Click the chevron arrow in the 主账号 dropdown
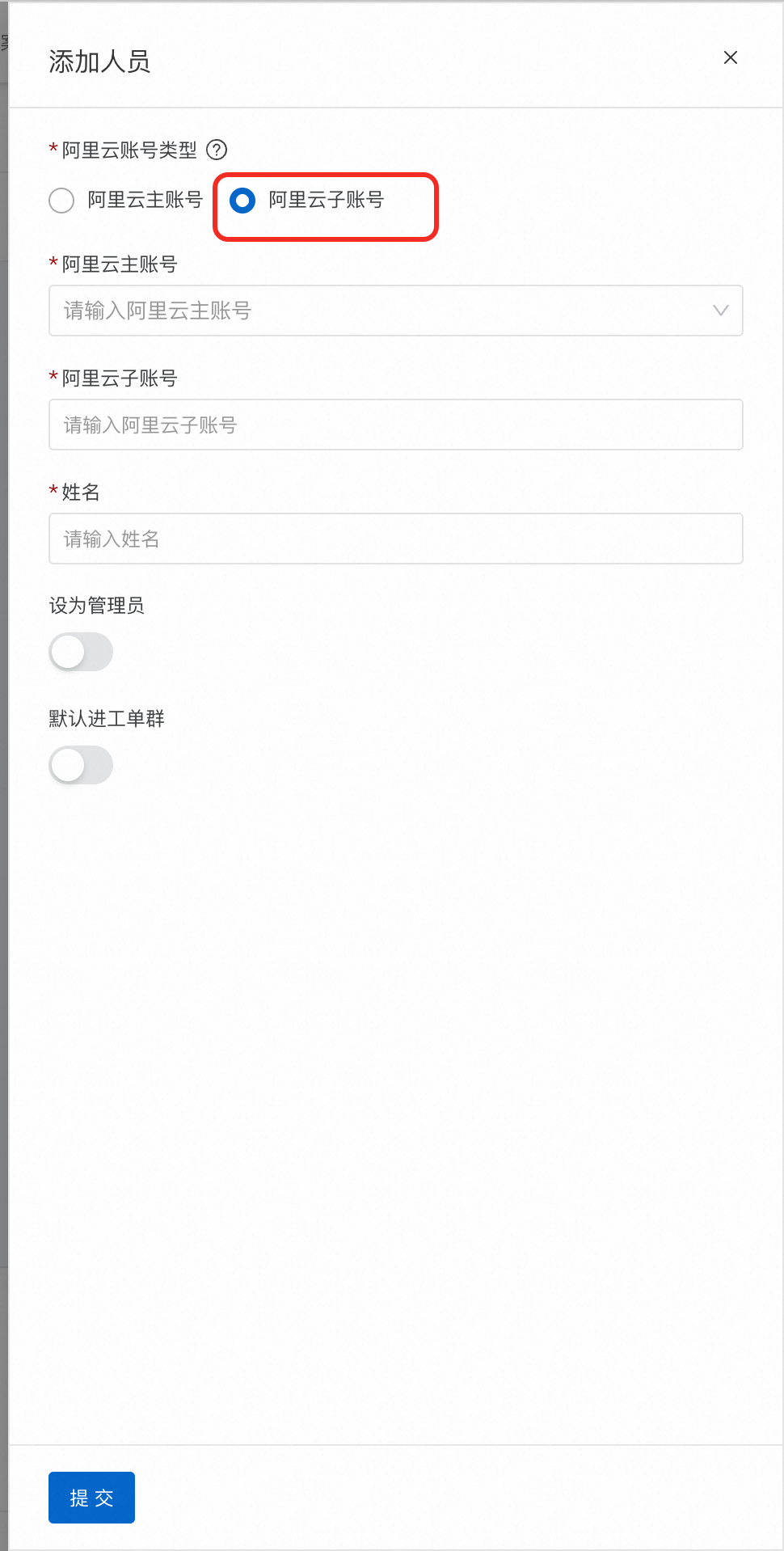 pyautogui.click(x=720, y=311)
